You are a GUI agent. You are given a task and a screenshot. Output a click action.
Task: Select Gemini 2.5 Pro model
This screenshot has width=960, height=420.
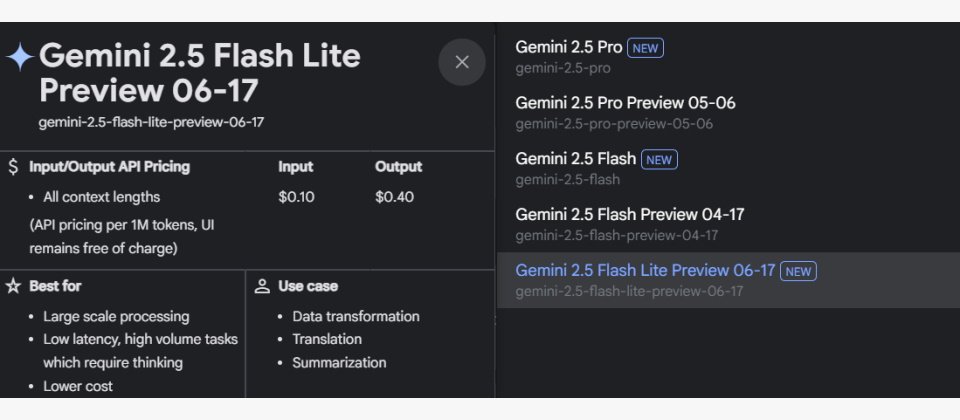568,47
